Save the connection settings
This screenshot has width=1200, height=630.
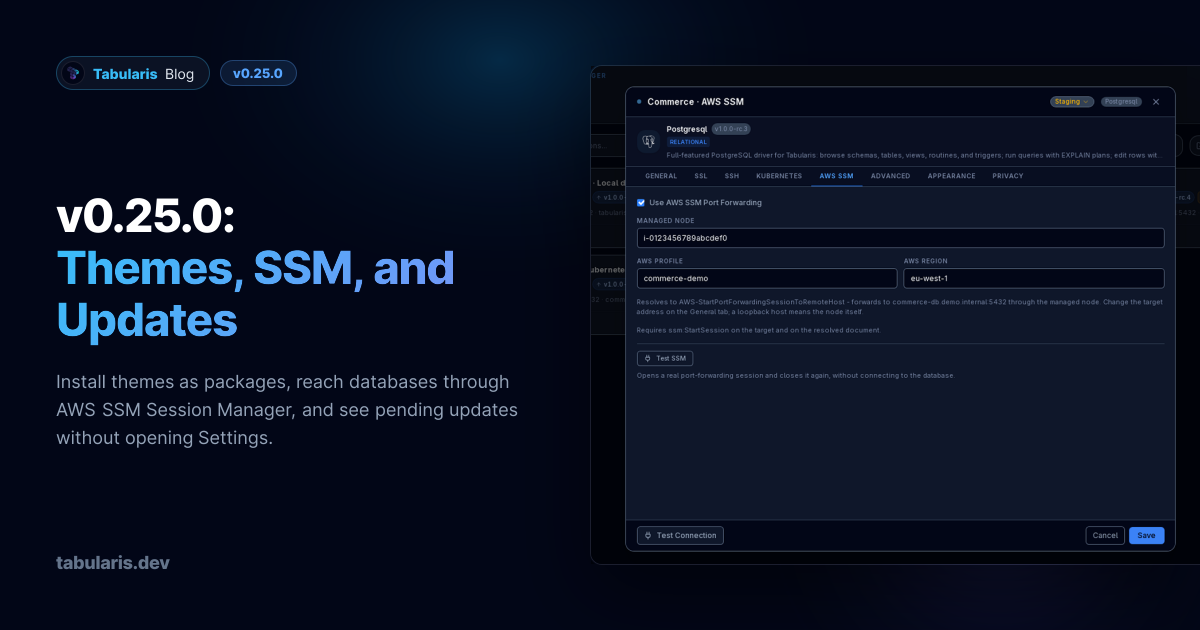[1146, 535]
